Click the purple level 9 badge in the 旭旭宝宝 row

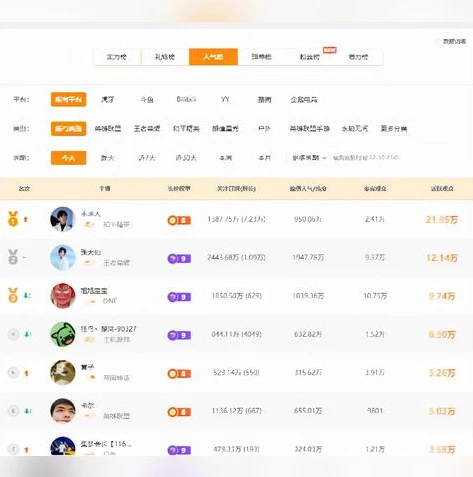[x=179, y=297]
